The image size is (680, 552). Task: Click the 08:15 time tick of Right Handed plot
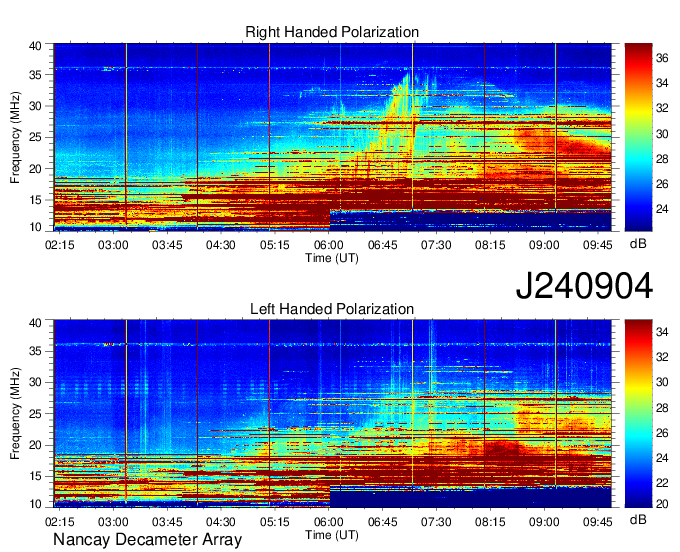point(490,245)
